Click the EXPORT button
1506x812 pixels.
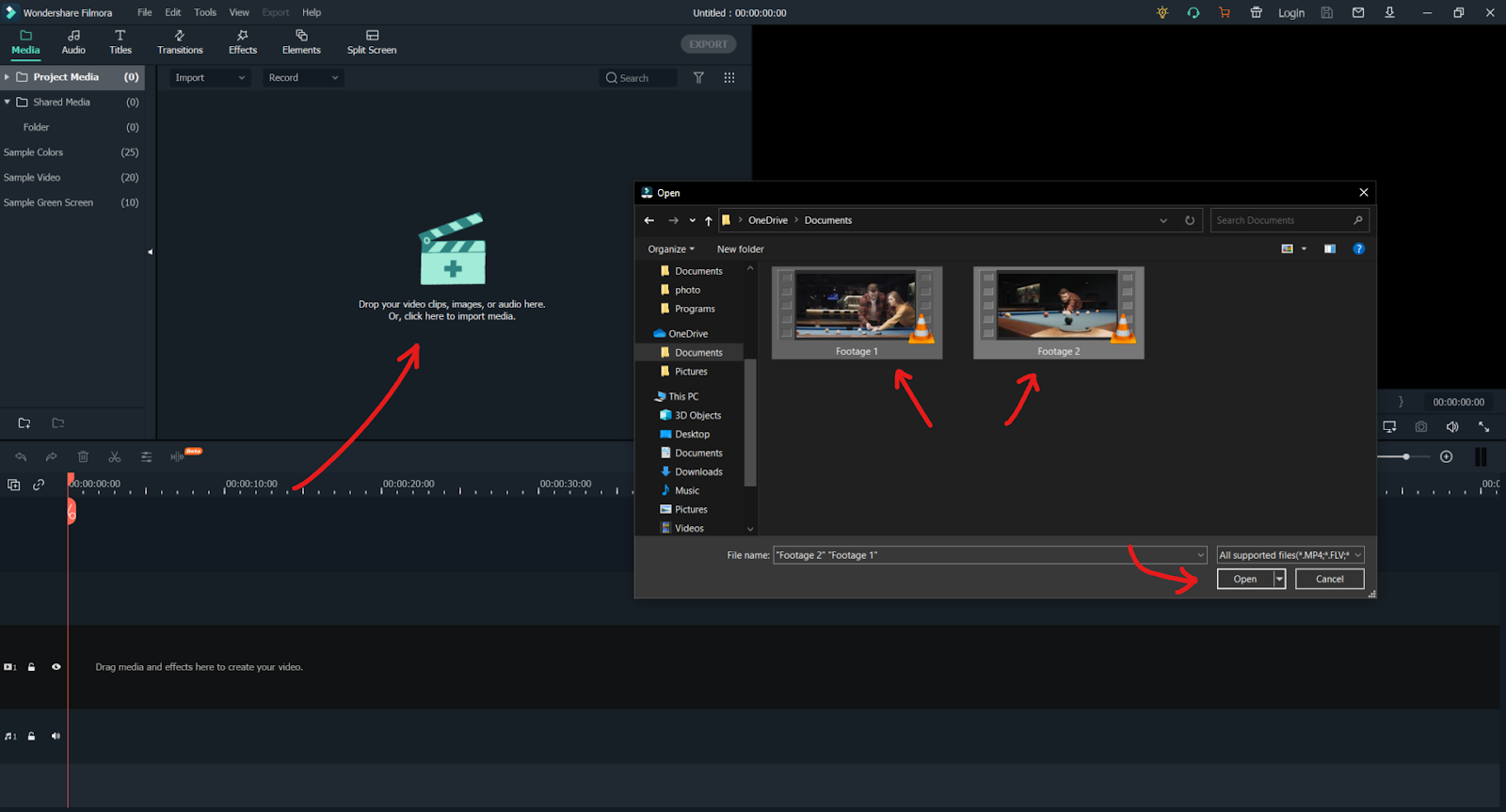click(x=708, y=44)
